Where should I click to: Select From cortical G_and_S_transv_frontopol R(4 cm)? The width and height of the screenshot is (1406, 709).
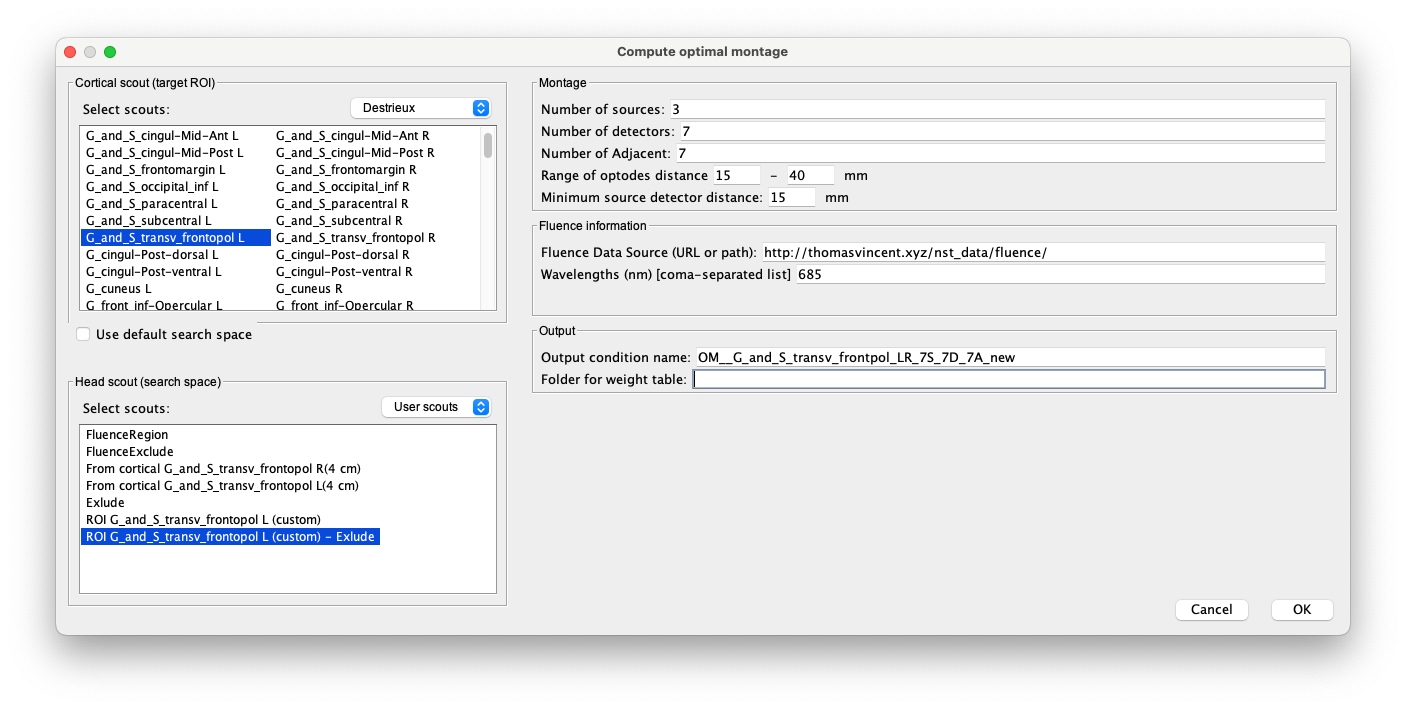point(222,469)
